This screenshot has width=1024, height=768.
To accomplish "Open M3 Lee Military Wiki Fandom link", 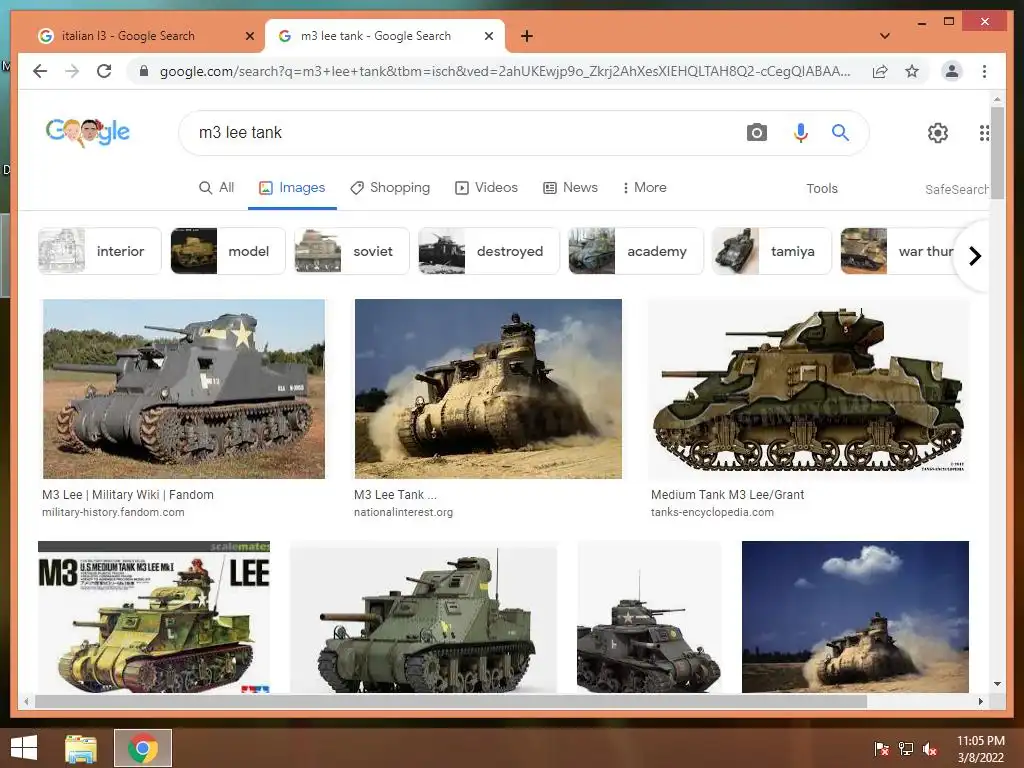I will pos(128,495).
